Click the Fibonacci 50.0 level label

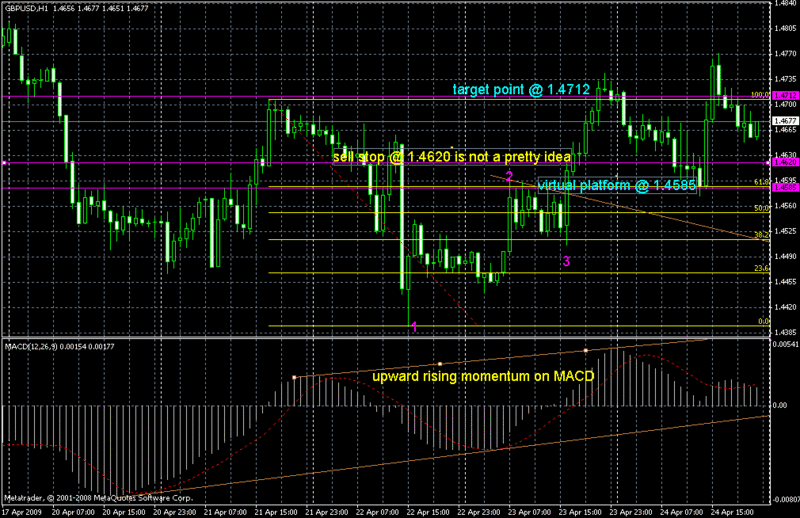(761, 208)
